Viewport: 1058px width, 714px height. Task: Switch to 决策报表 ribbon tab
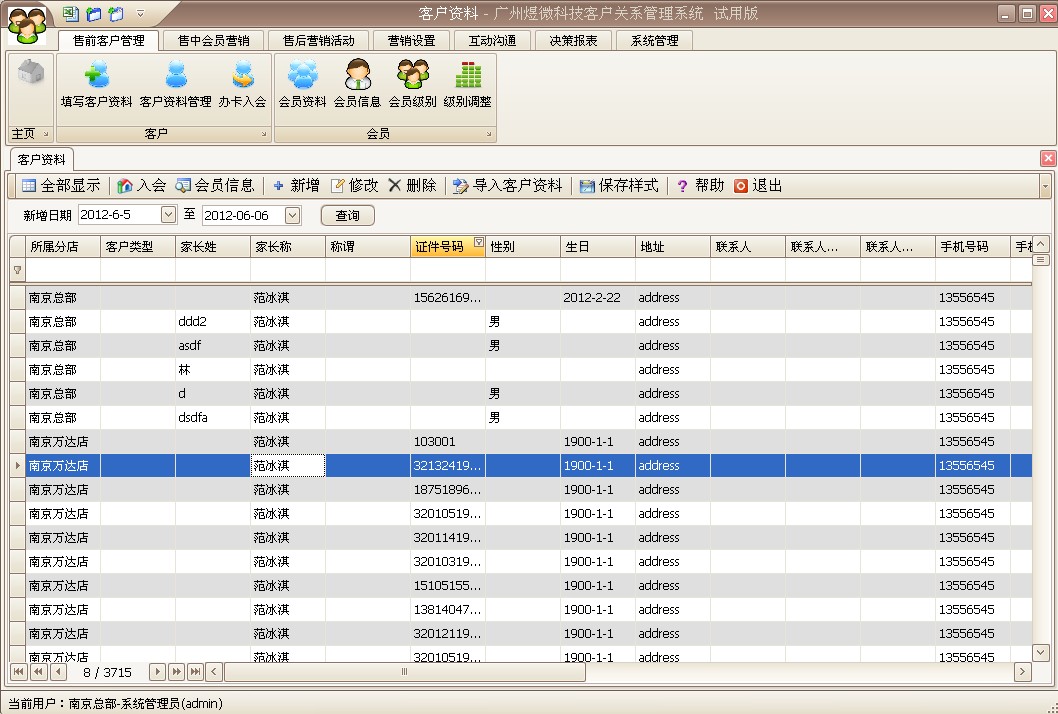coord(574,40)
